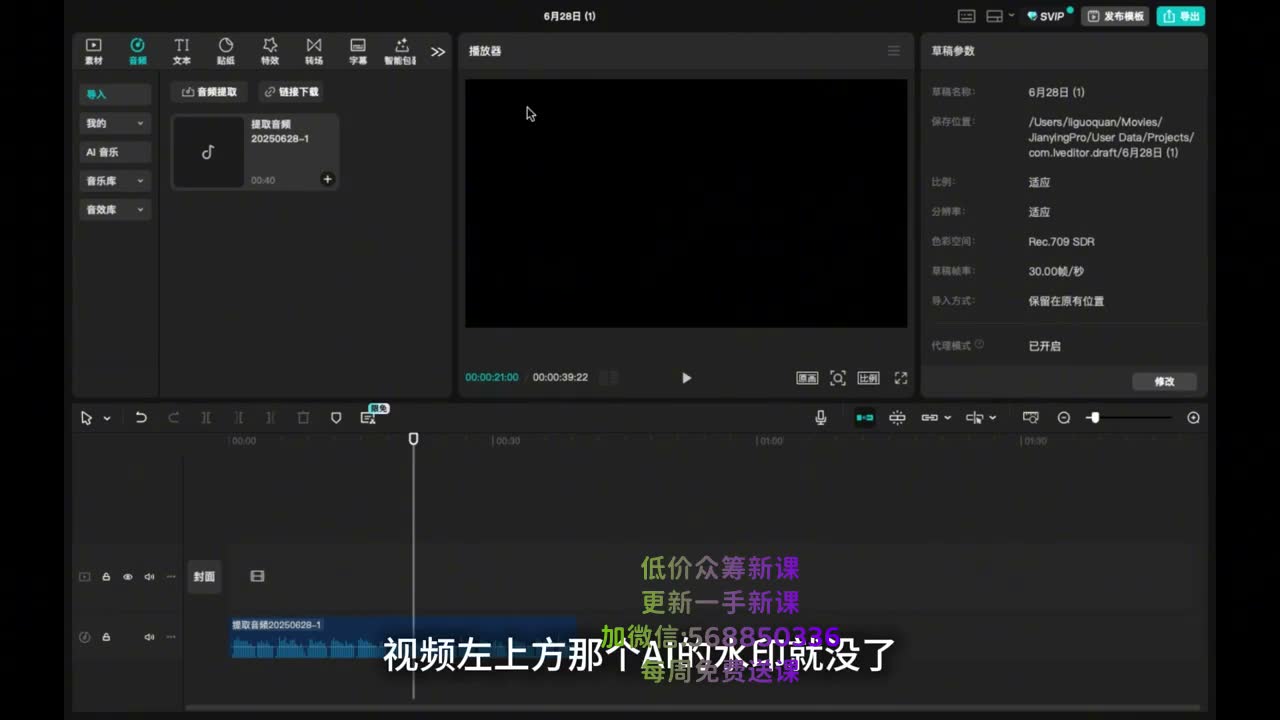
Task: Toggle clip linkage in timeline toolbar
Action: pos(930,418)
